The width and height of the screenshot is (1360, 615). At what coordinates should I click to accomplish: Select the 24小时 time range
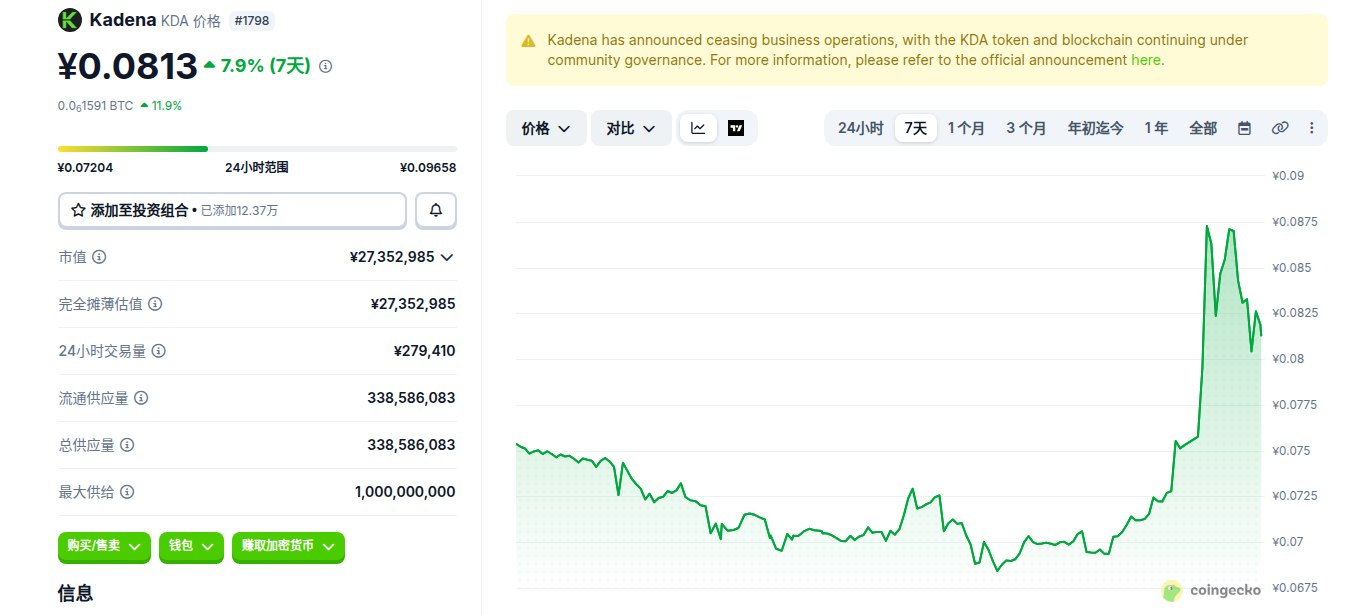(860, 128)
